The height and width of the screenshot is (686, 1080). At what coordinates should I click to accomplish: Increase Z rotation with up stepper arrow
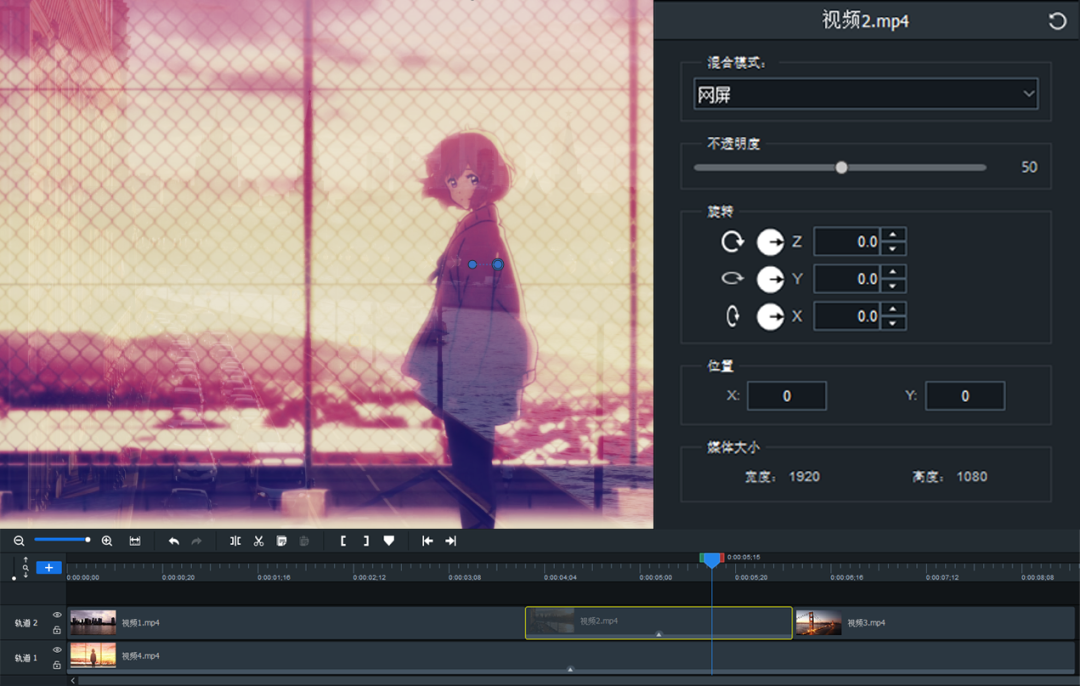(893, 235)
